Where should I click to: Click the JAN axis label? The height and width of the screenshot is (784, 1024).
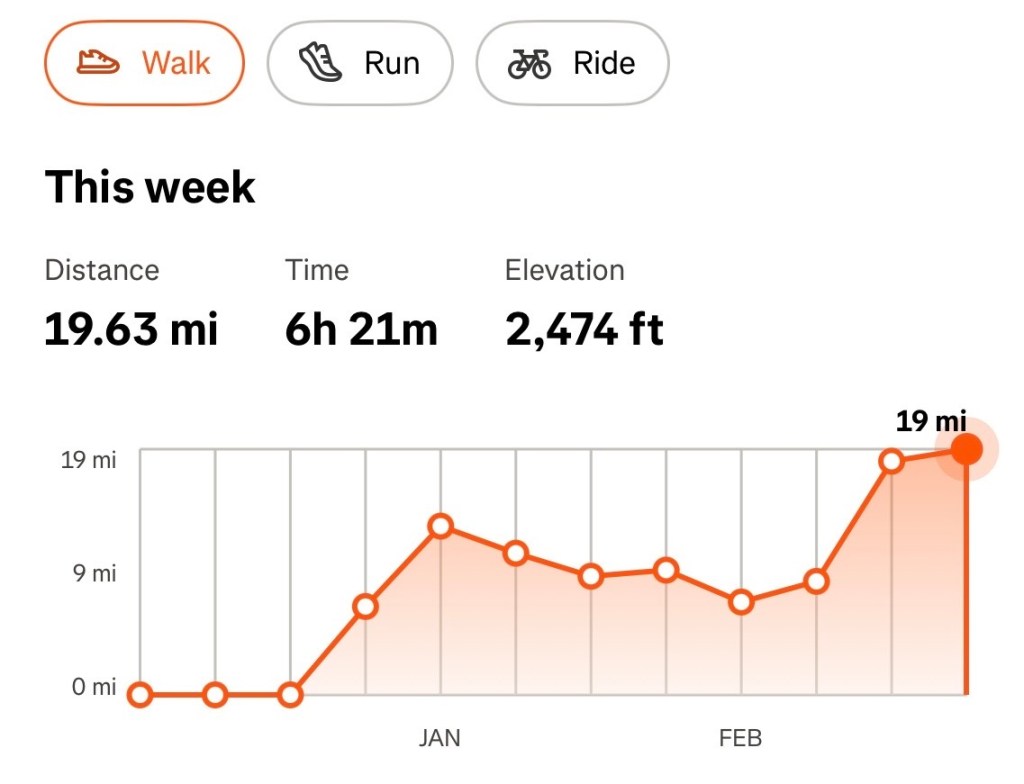(440, 738)
